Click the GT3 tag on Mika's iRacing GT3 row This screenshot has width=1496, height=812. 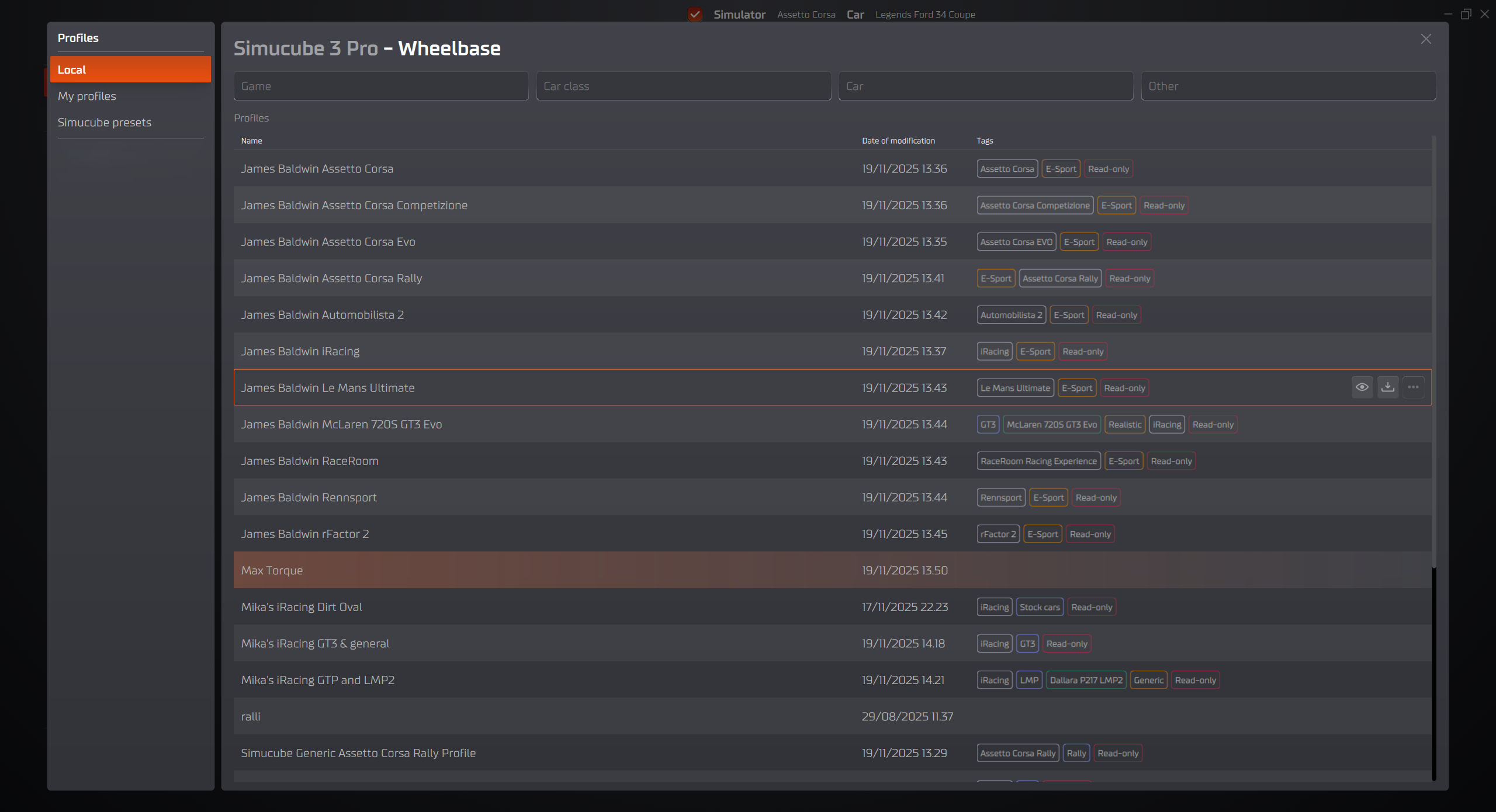[x=1027, y=643]
